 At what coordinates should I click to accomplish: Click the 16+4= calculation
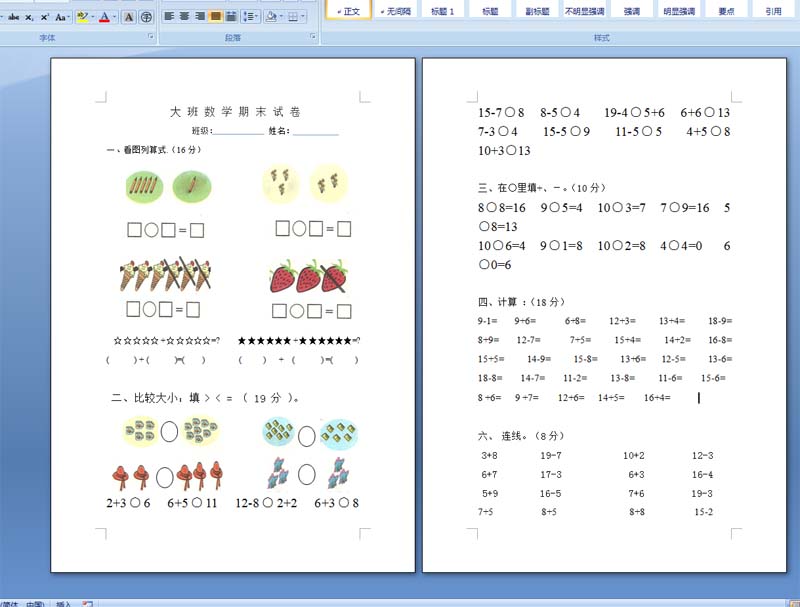coord(657,397)
